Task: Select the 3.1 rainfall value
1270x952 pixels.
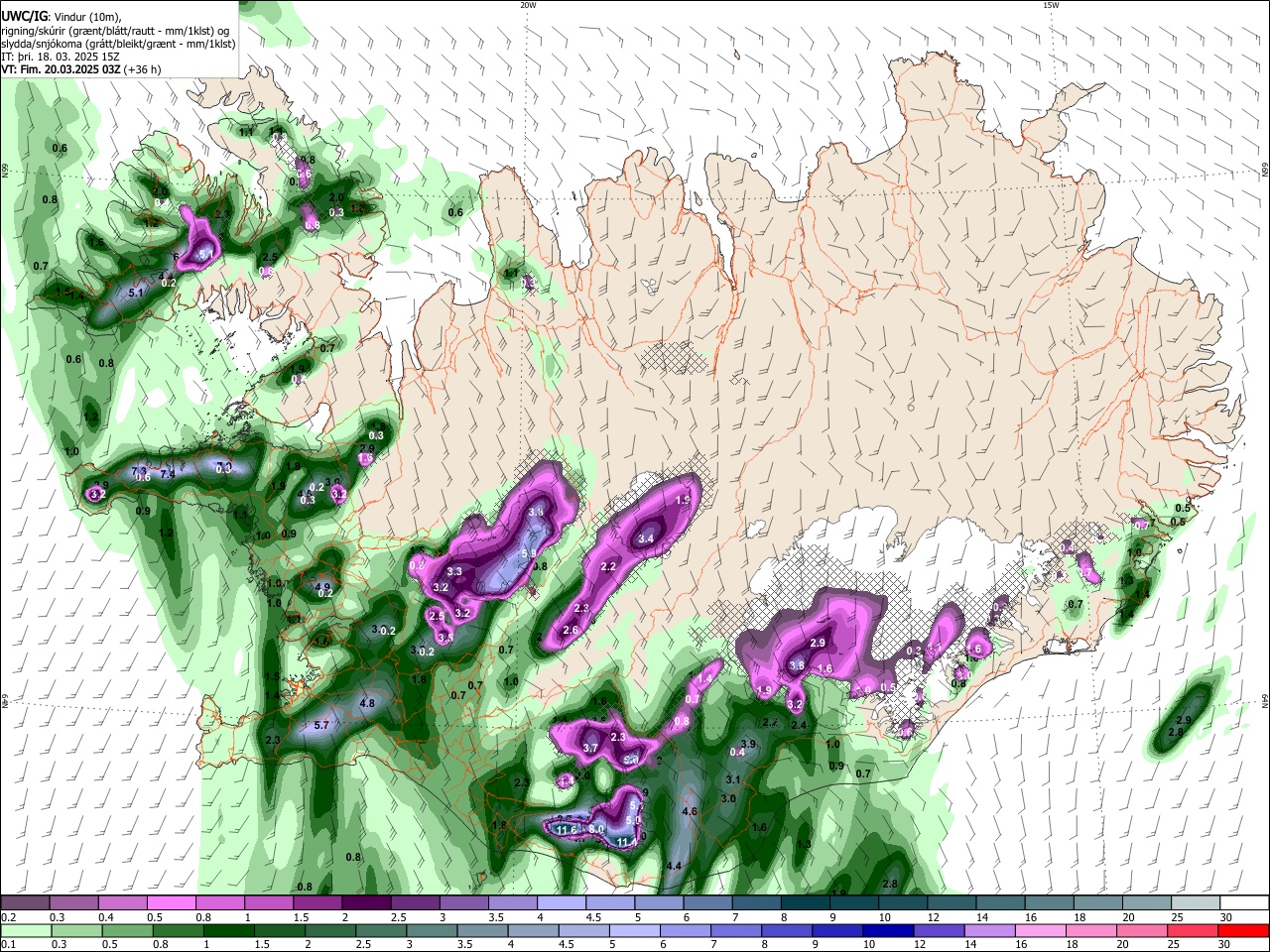Action: [x=733, y=780]
